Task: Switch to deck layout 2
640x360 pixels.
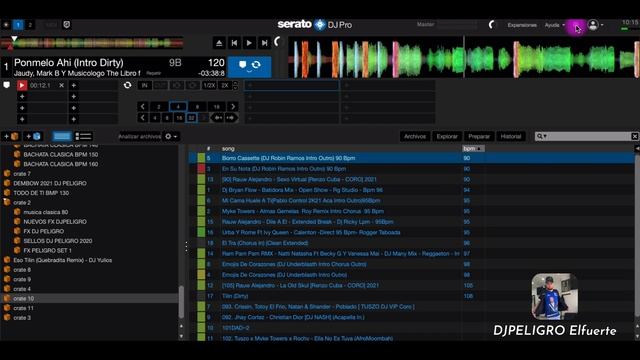Action: 30,25
